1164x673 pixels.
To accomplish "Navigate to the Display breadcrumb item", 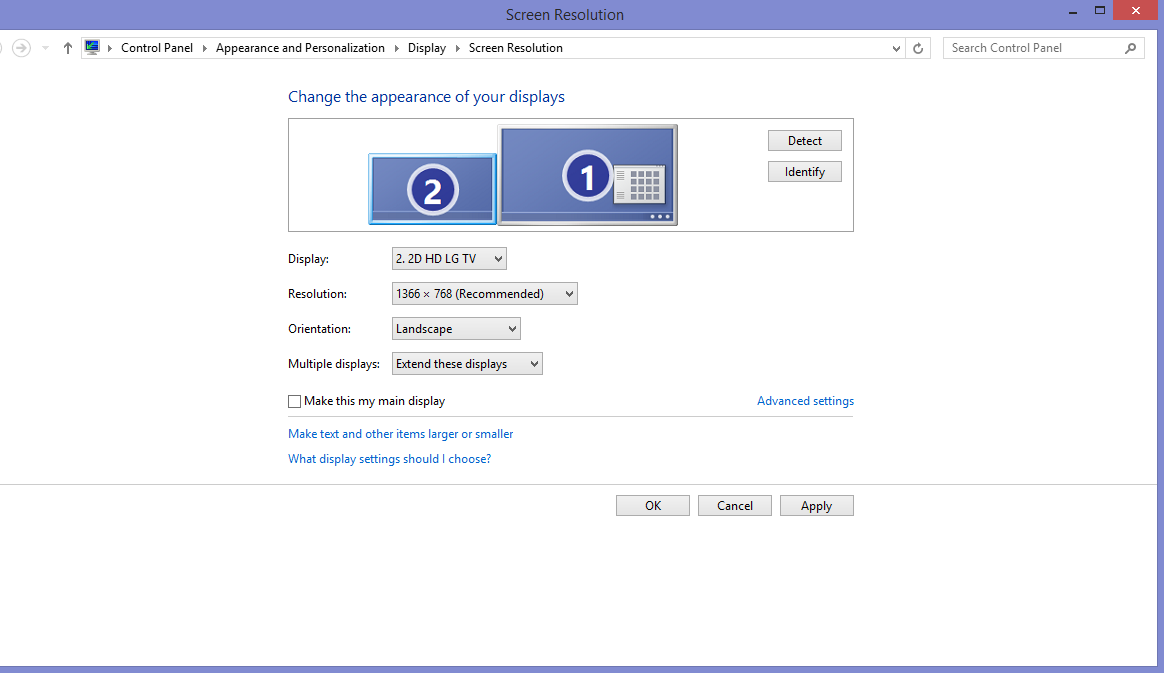I will click(427, 47).
